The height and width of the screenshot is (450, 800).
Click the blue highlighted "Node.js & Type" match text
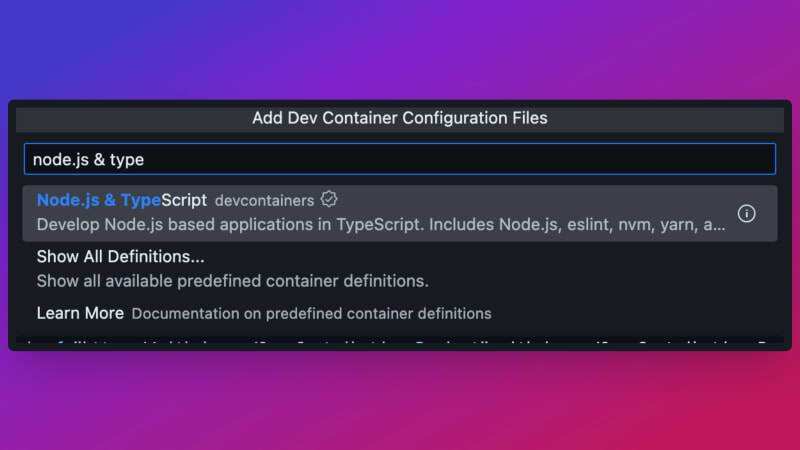tap(98, 200)
